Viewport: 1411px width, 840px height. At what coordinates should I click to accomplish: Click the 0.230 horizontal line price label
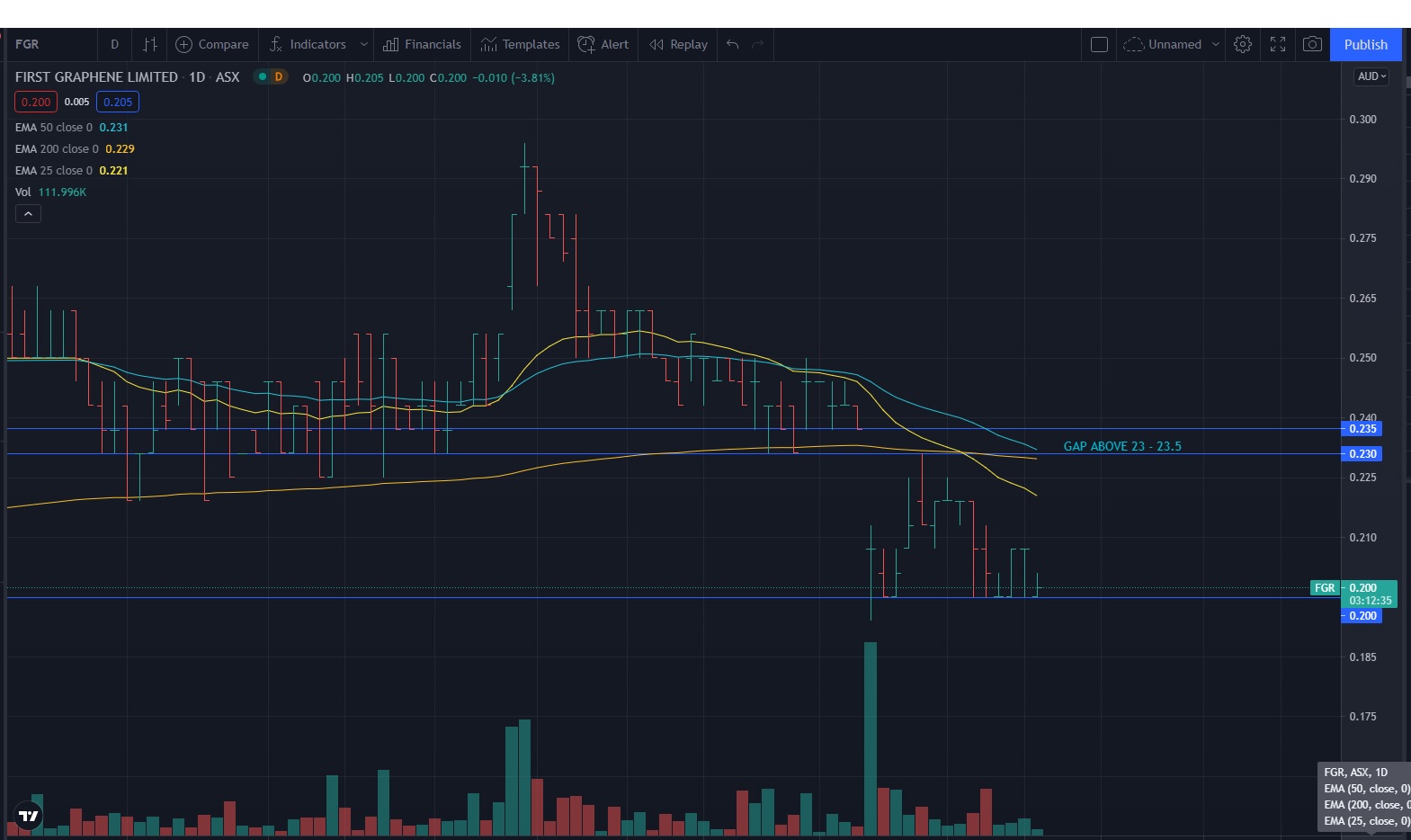click(x=1362, y=454)
